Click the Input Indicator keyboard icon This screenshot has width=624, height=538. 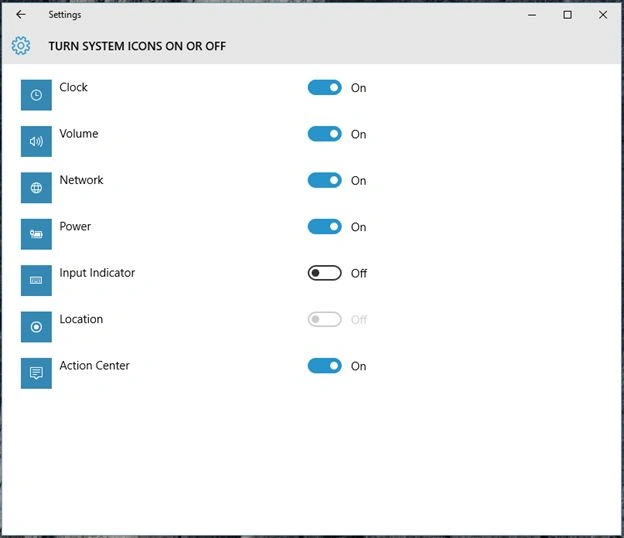tap(36, 281)
